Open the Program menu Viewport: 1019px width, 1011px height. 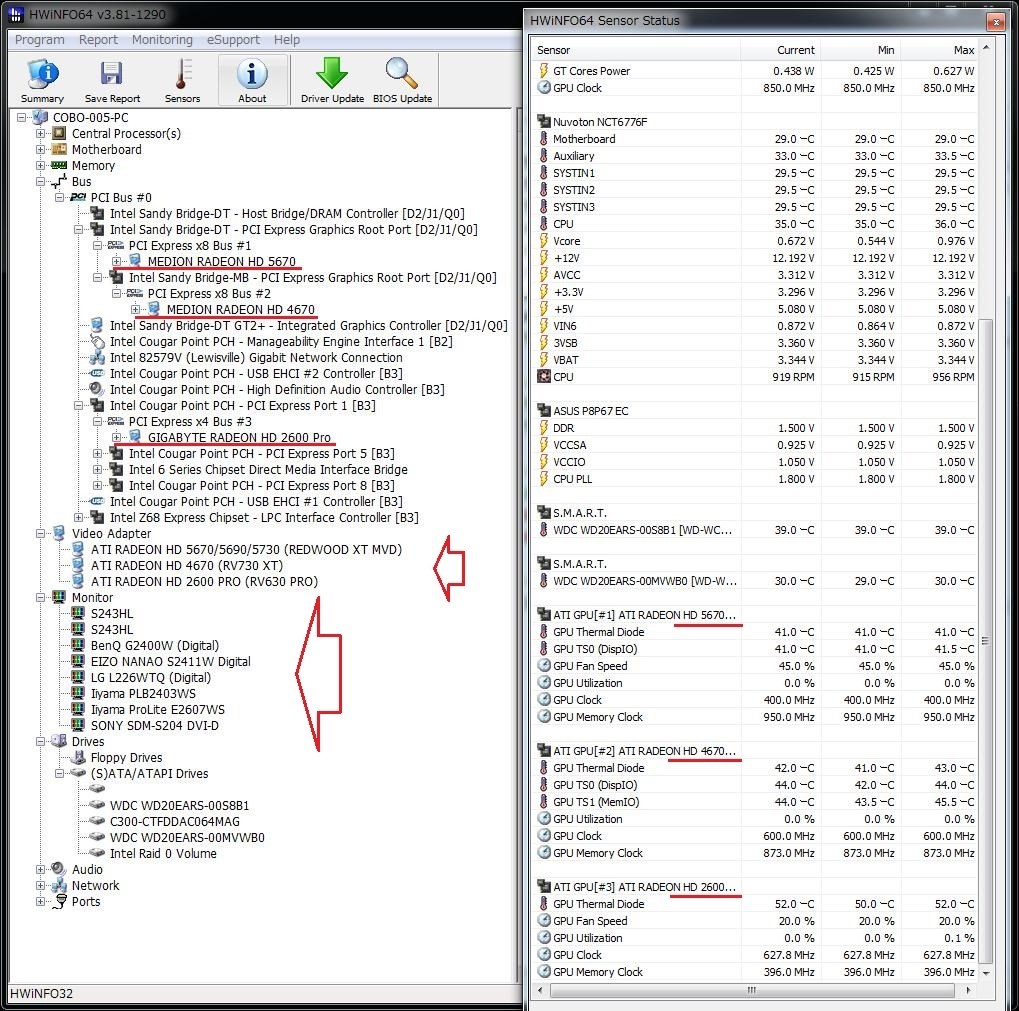(40, 40)
